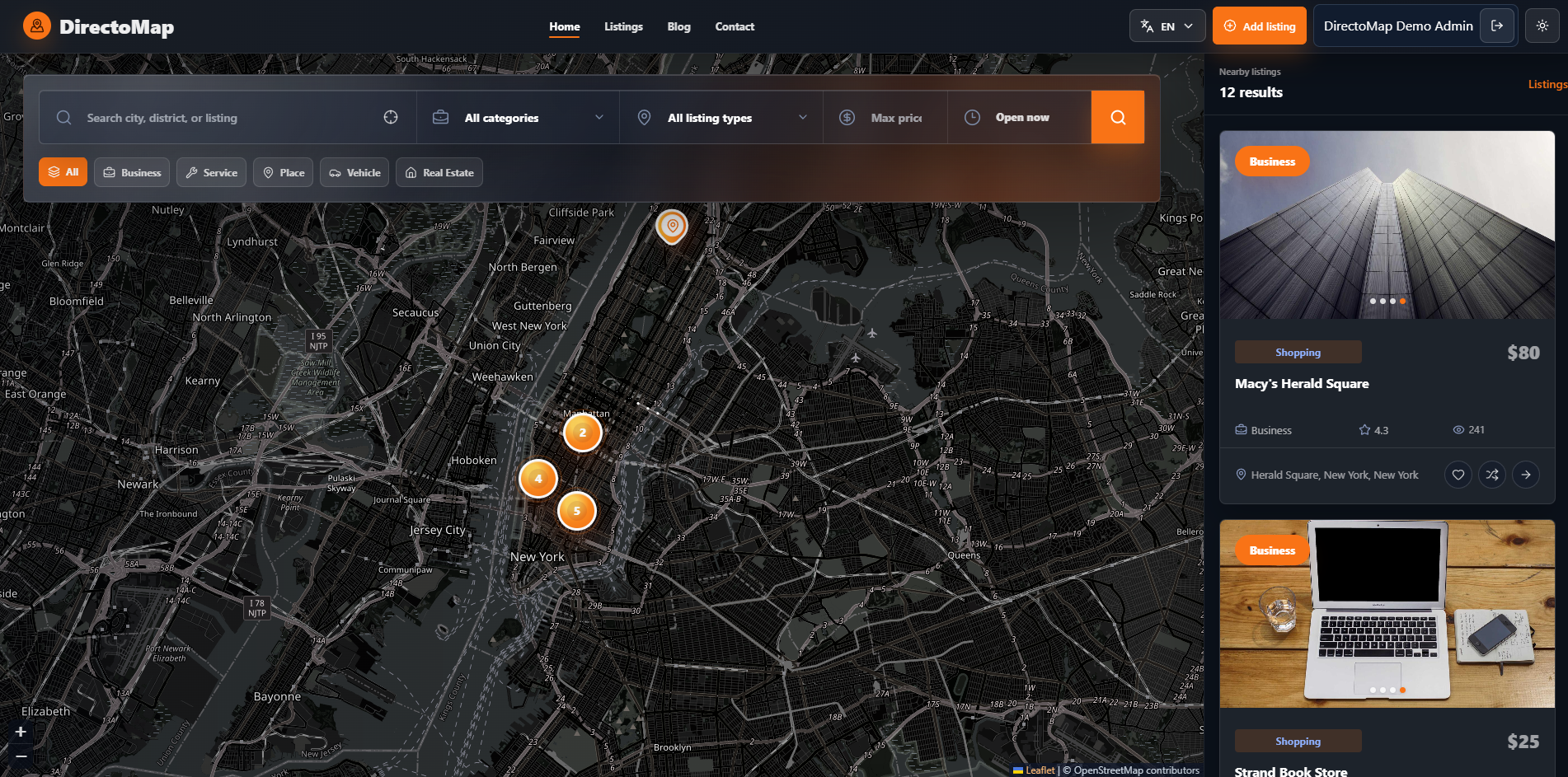Filter by Vehicle type chip
Viewport: 1568px width, 777px height.
tap(354, 172)
